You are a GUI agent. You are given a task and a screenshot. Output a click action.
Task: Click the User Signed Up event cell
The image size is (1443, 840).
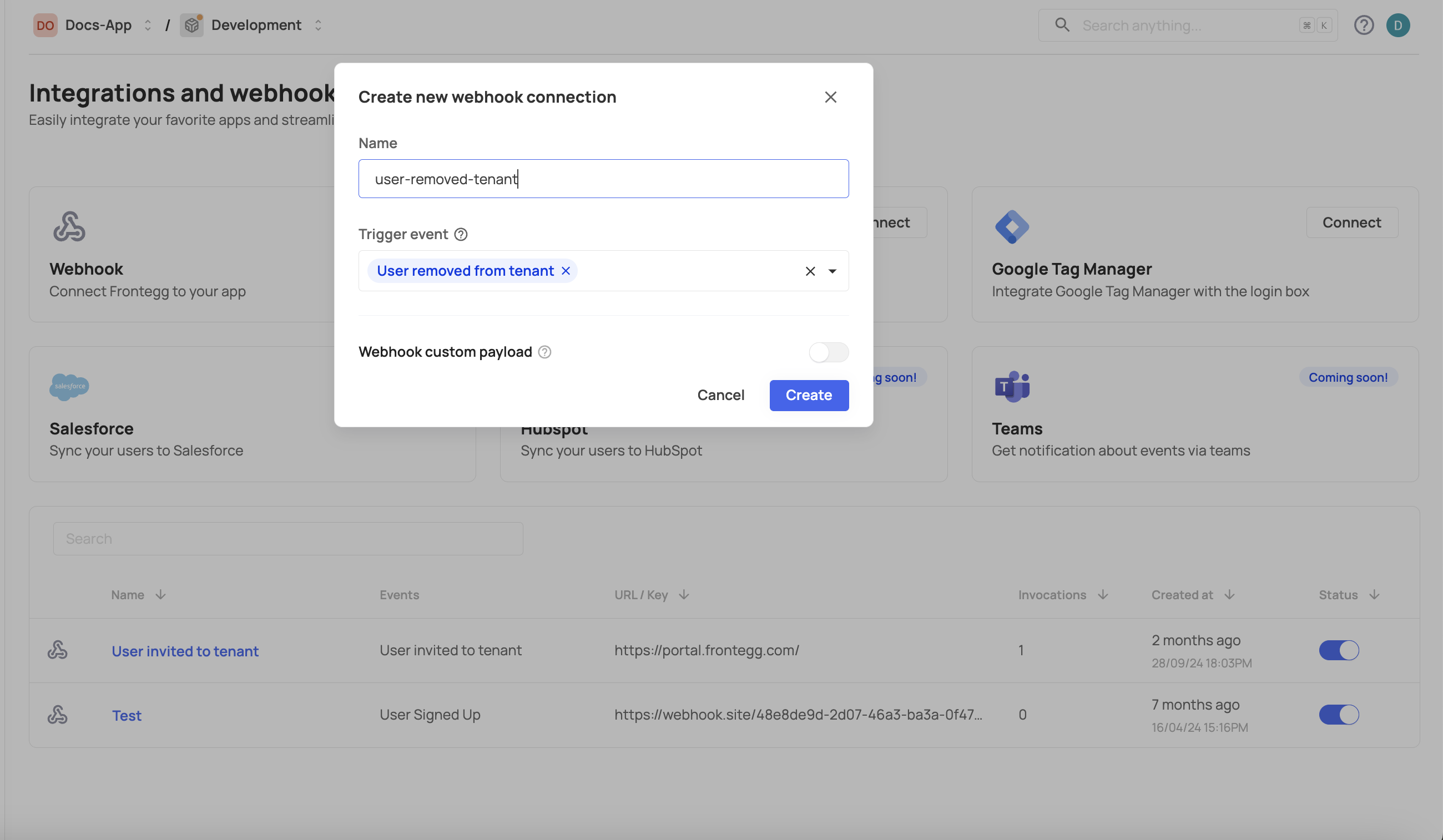430,715
